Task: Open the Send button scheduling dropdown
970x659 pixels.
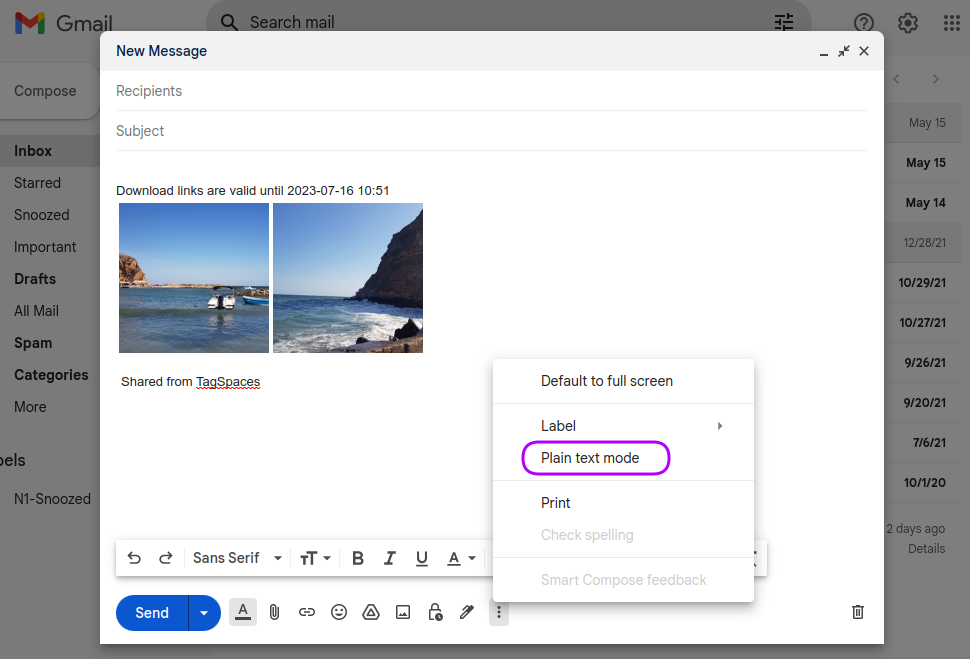Action: point(203,612)
